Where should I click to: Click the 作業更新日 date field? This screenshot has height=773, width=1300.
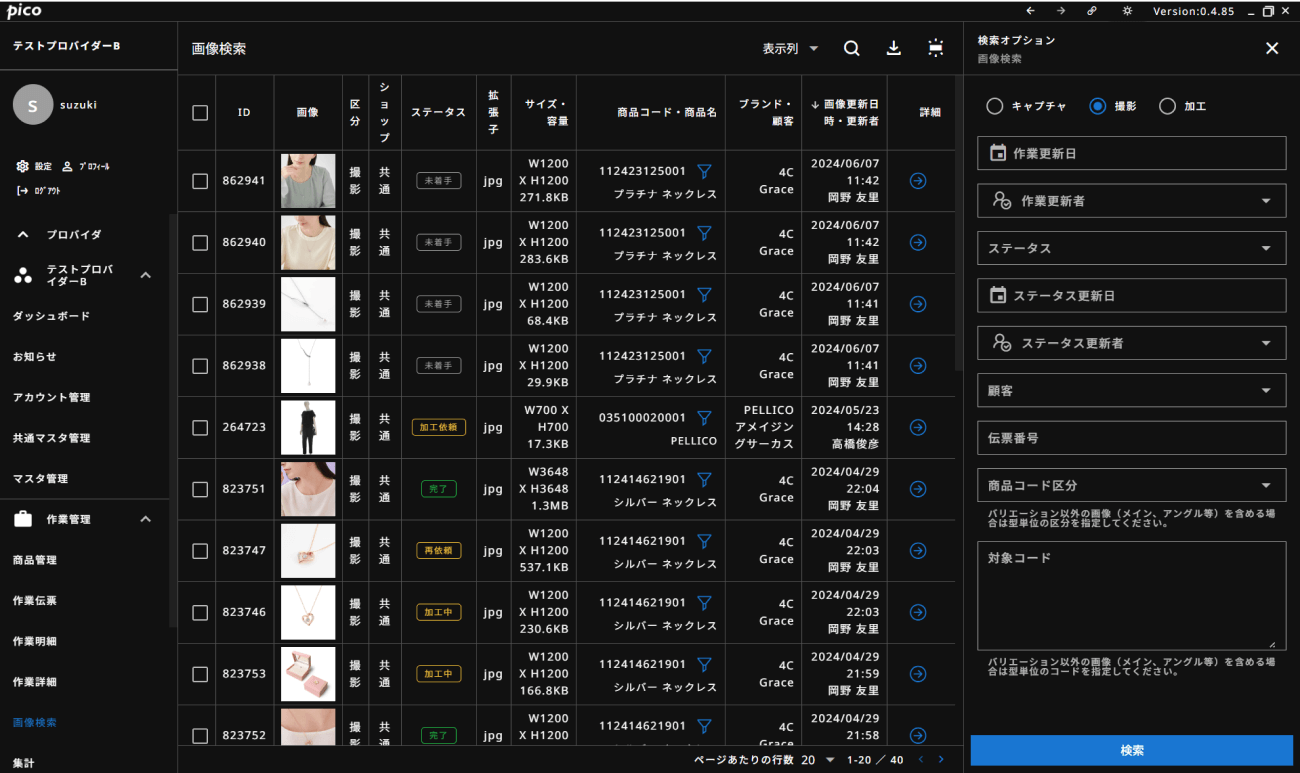point(1131,153)
